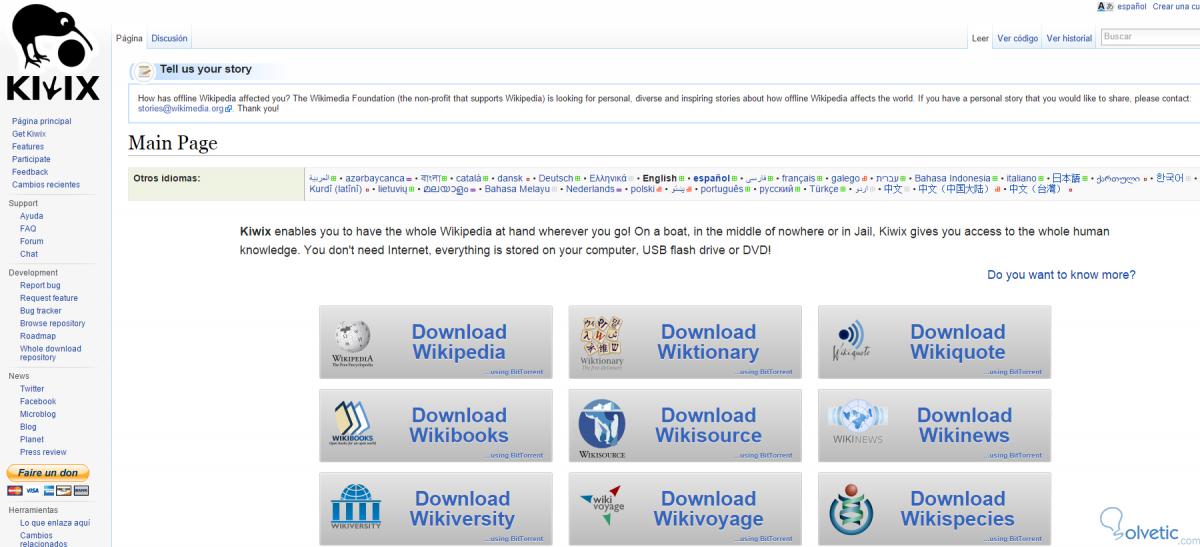
Task: Open the Roadmap sidebar link
Action: pos(38,336)
